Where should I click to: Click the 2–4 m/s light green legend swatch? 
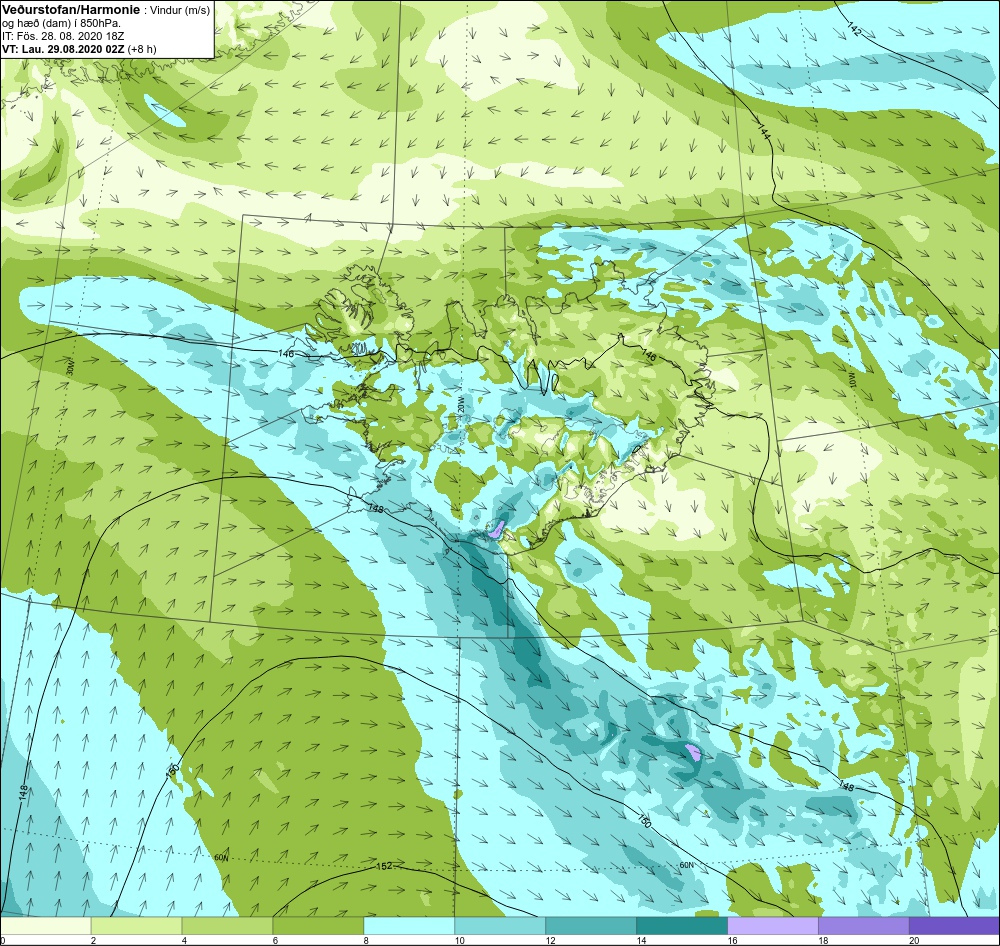(x=136, y=925)
